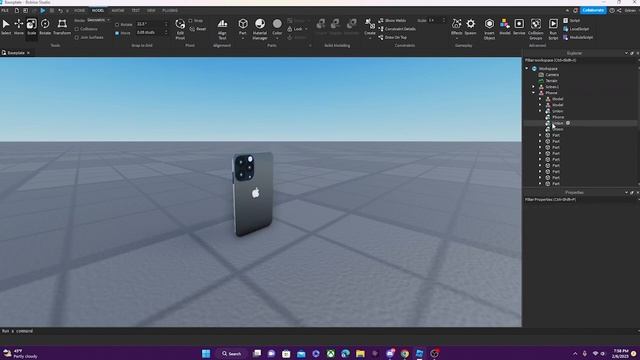Viewport: 640px width, 360px height.
Task: Click the Insert Object icon
Action: coord(489,29)
